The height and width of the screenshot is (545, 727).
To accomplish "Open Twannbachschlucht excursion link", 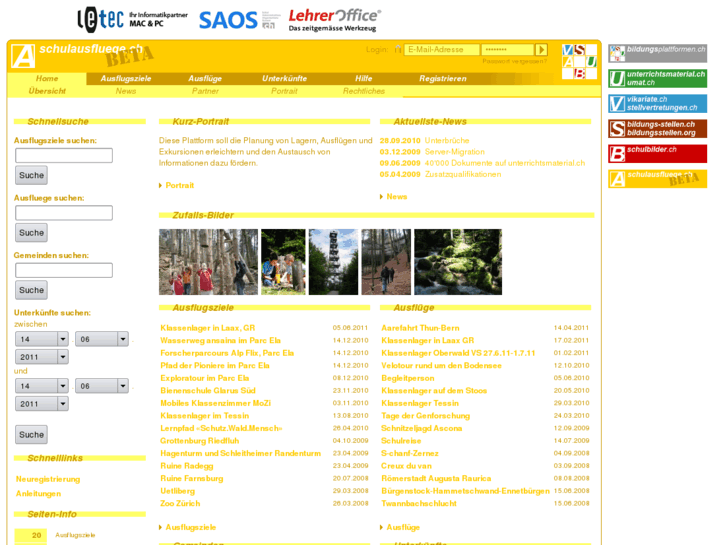I will tap(419, 503).
